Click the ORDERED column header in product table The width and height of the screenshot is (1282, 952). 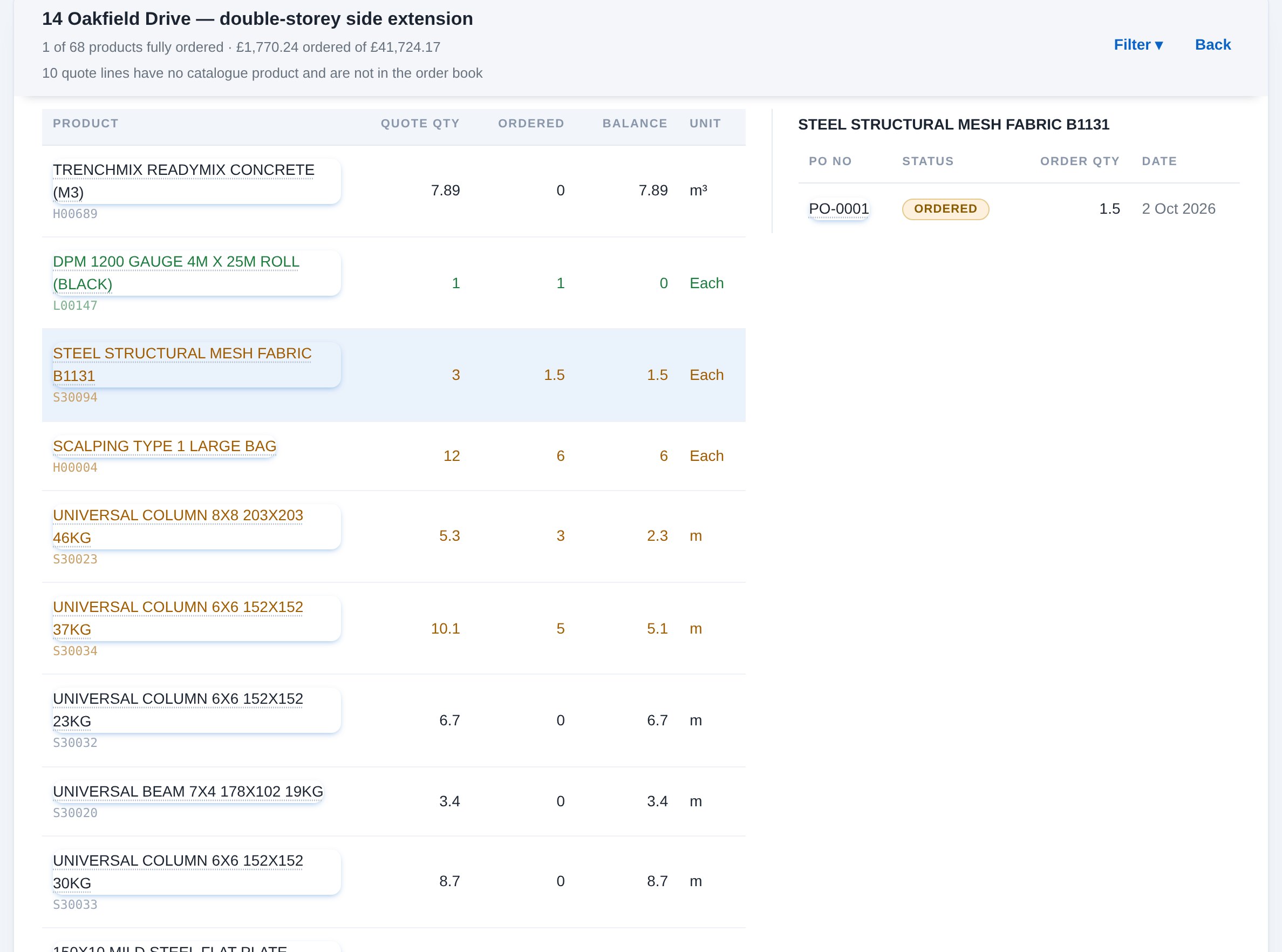point(531,124)
